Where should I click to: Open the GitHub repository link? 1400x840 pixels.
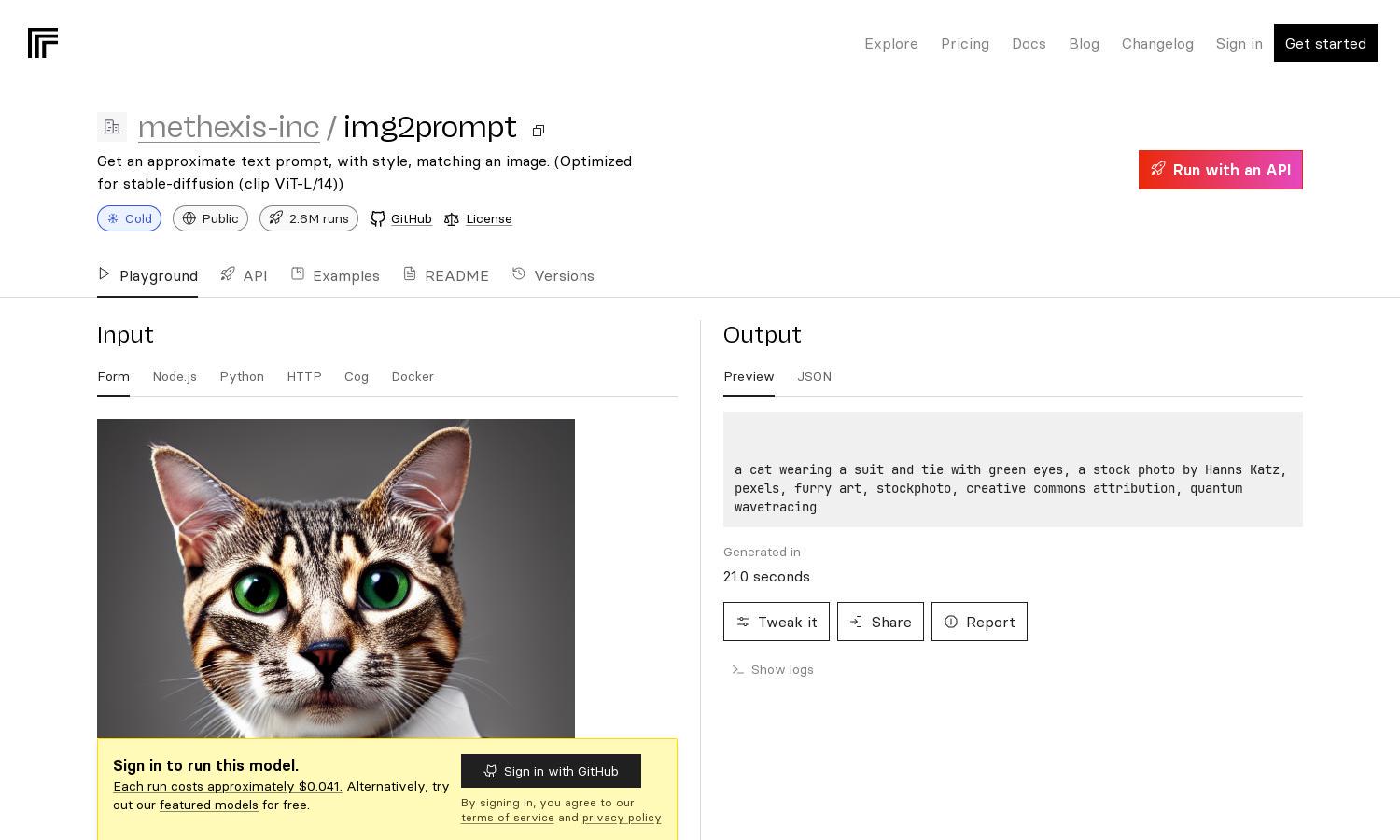pyautogui.click(x=411, y=218)
